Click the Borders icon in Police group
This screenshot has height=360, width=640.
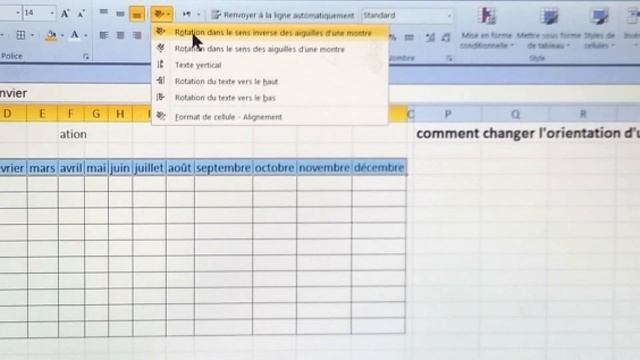click(20, 35)
